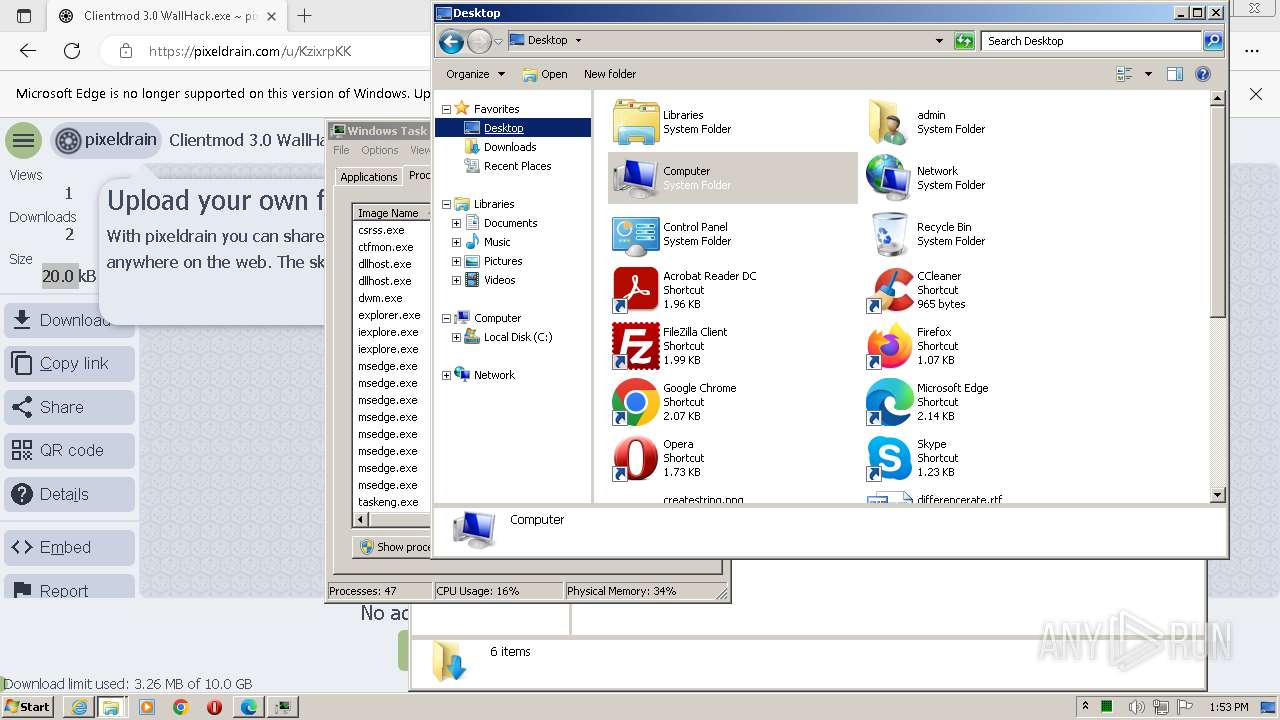Click Open in the Explorer toolbar
Viewport: 1280px width, 720px height.
(x=545, y=74)
